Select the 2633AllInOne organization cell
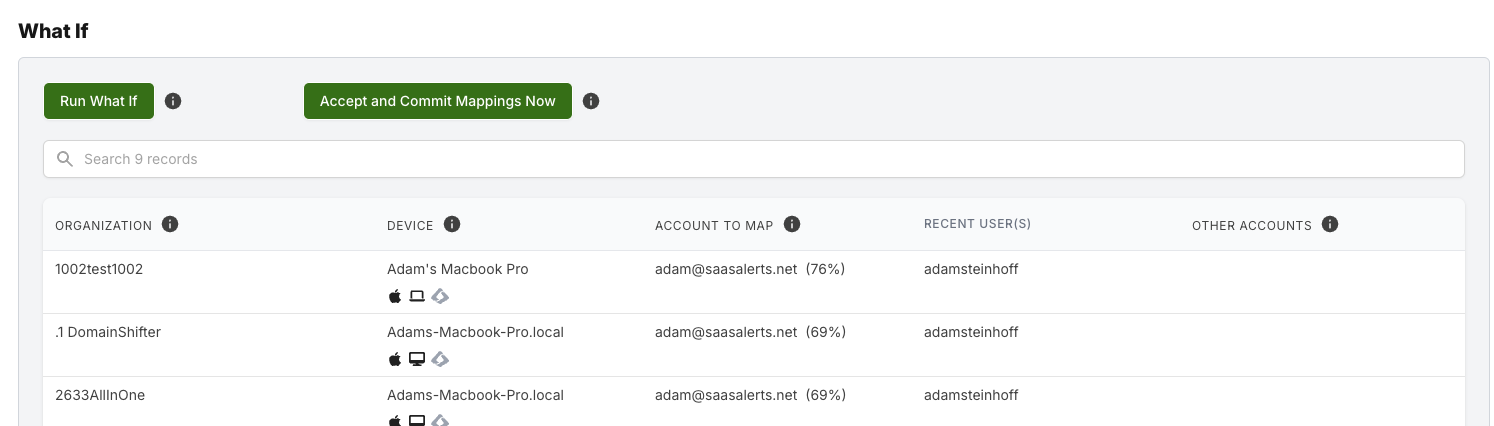The width and height of the screenshot is (1494, 426). (x=100, y=395)
